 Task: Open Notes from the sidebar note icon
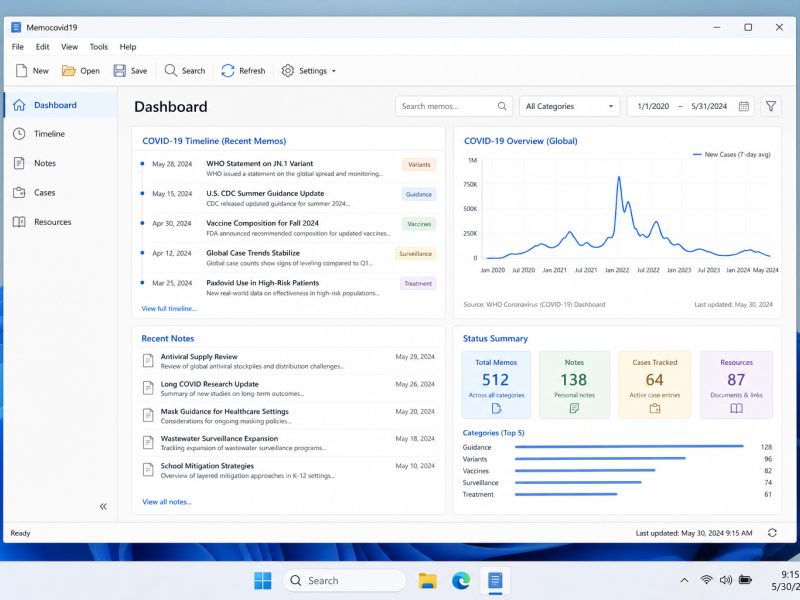pos(19,163)
